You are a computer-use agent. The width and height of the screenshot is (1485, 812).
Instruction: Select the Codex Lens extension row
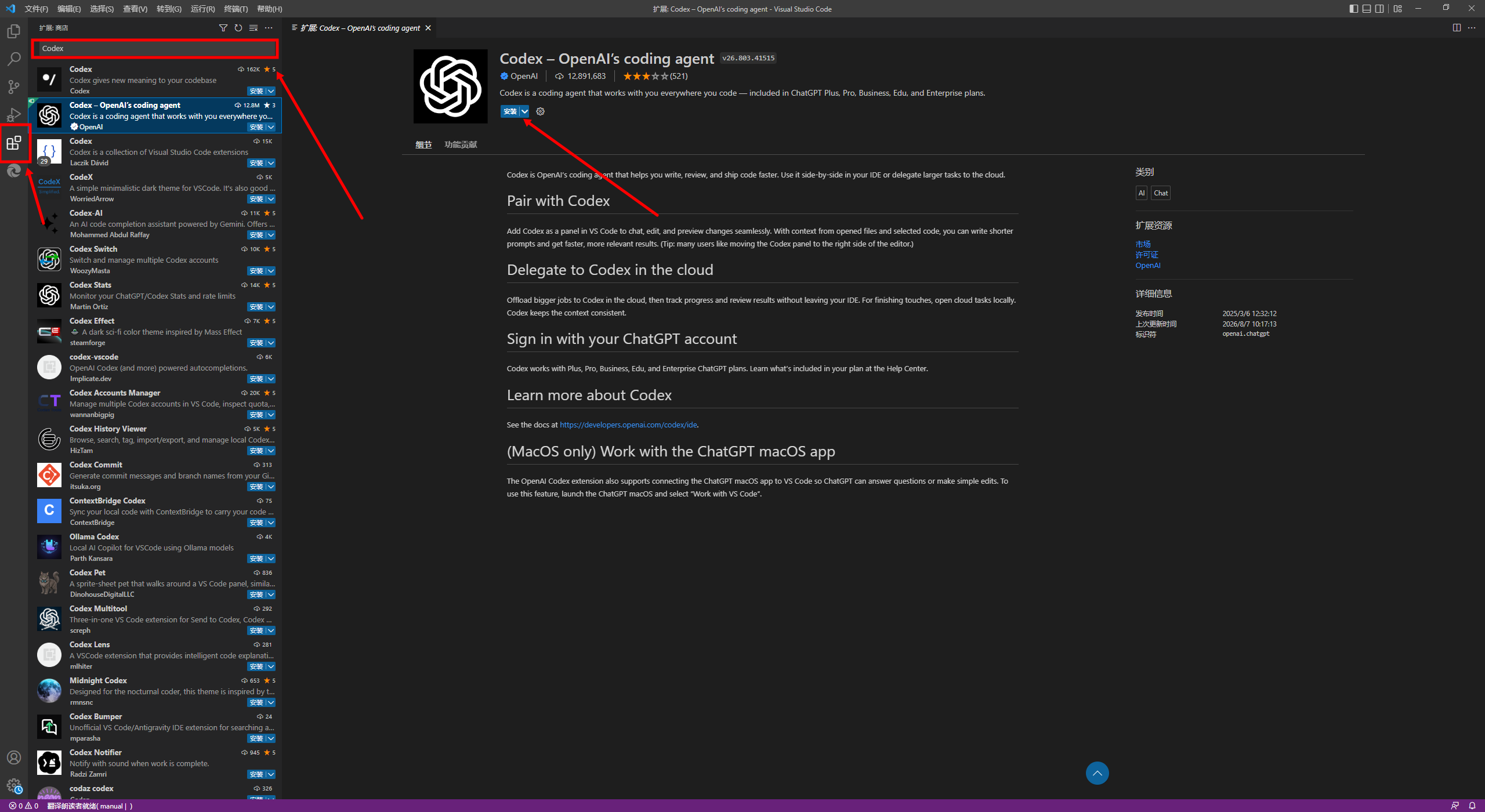pos(155,655)
